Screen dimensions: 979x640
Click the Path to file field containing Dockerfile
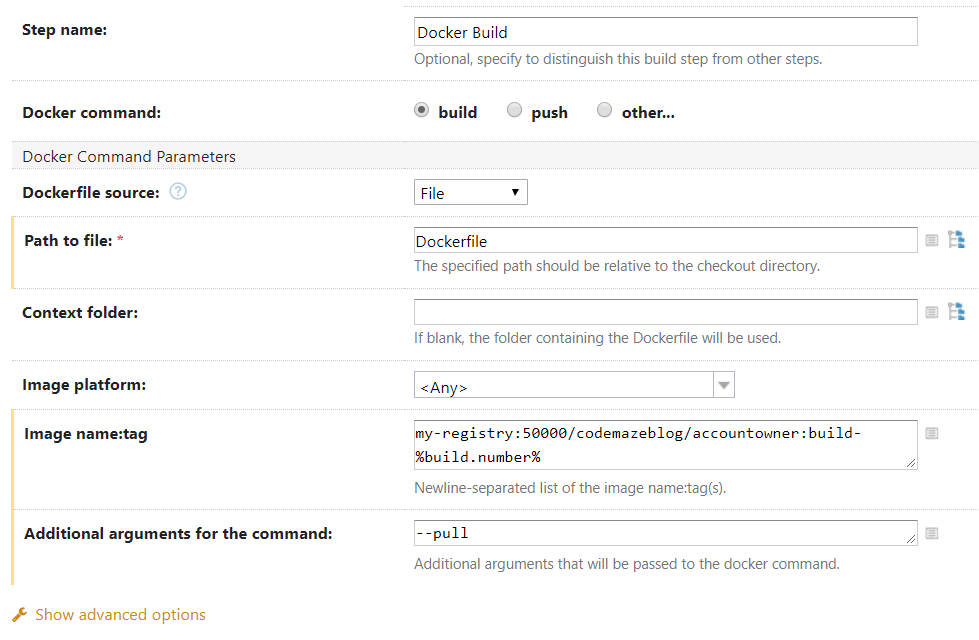click(665, 240)
